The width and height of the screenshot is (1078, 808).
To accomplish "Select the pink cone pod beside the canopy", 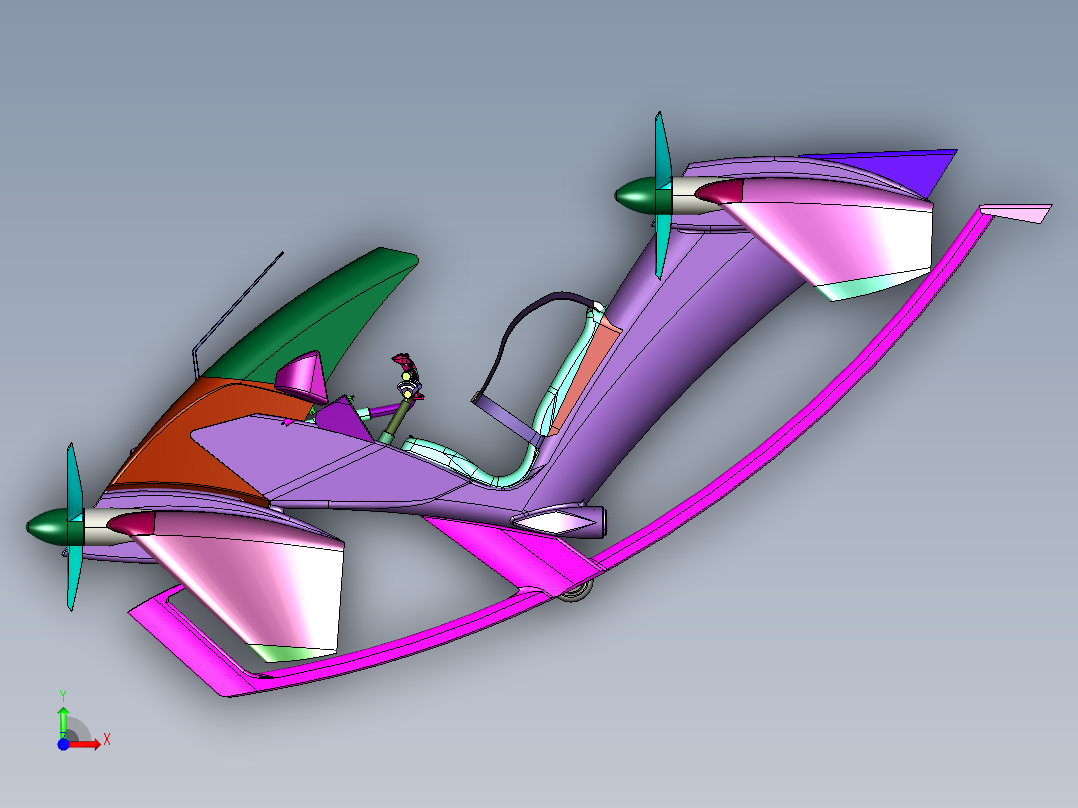I will (302, 377).
